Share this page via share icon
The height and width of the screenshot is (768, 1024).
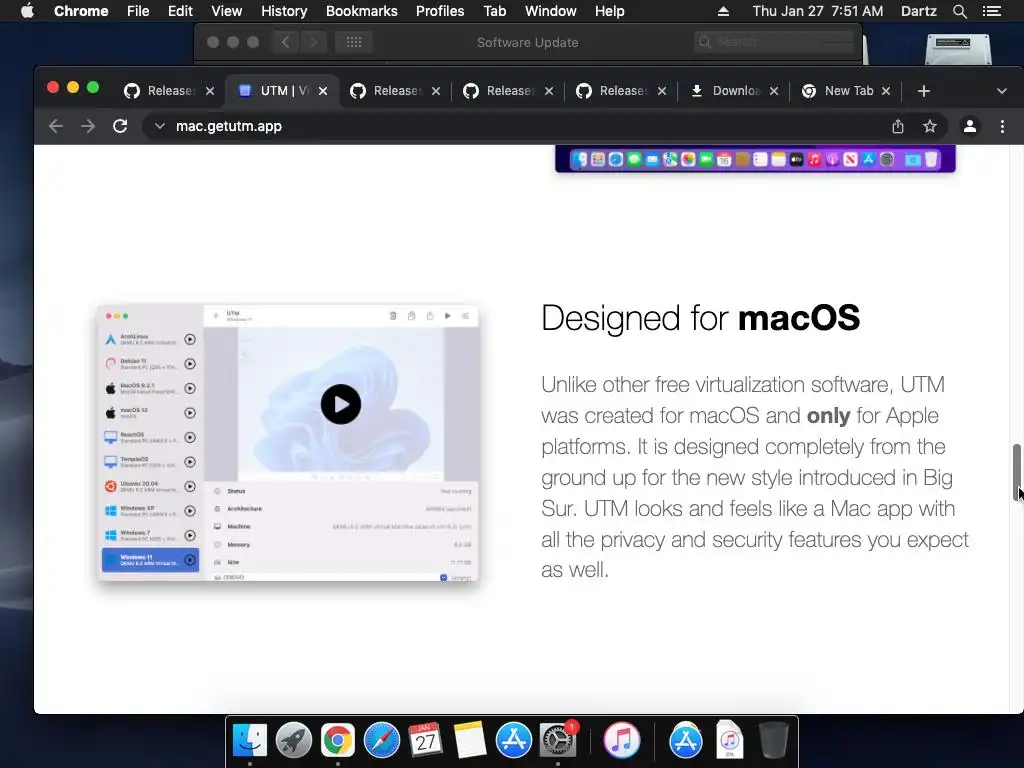tap(898, 126)
